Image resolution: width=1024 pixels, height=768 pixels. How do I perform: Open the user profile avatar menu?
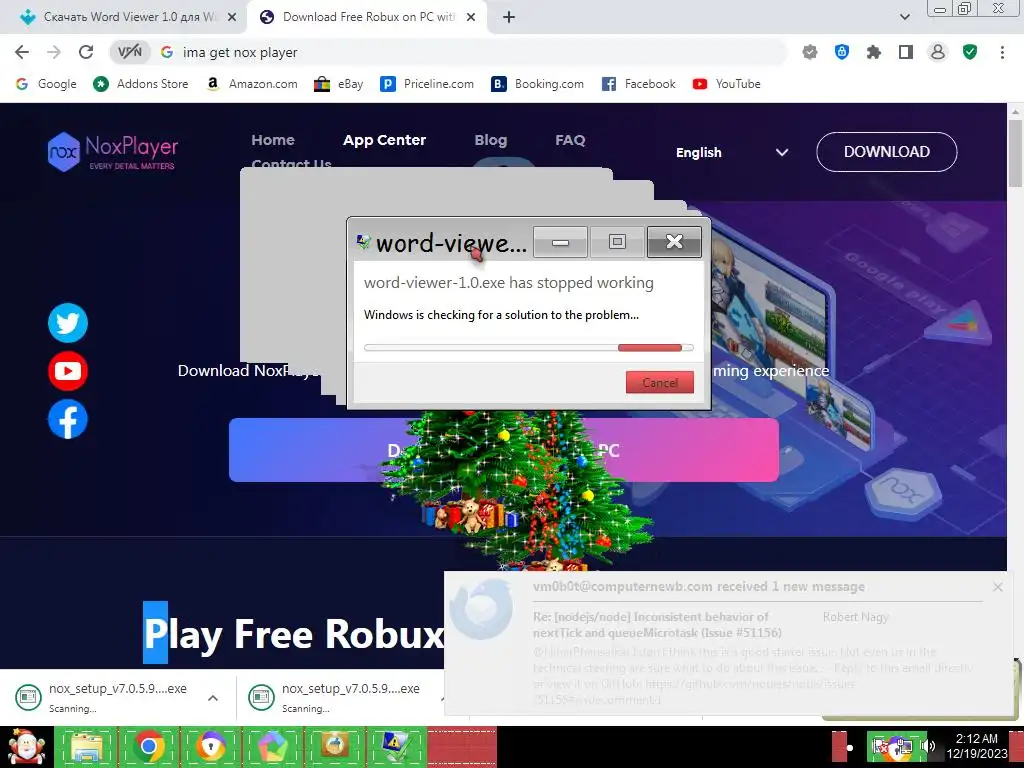coord(938,52)
